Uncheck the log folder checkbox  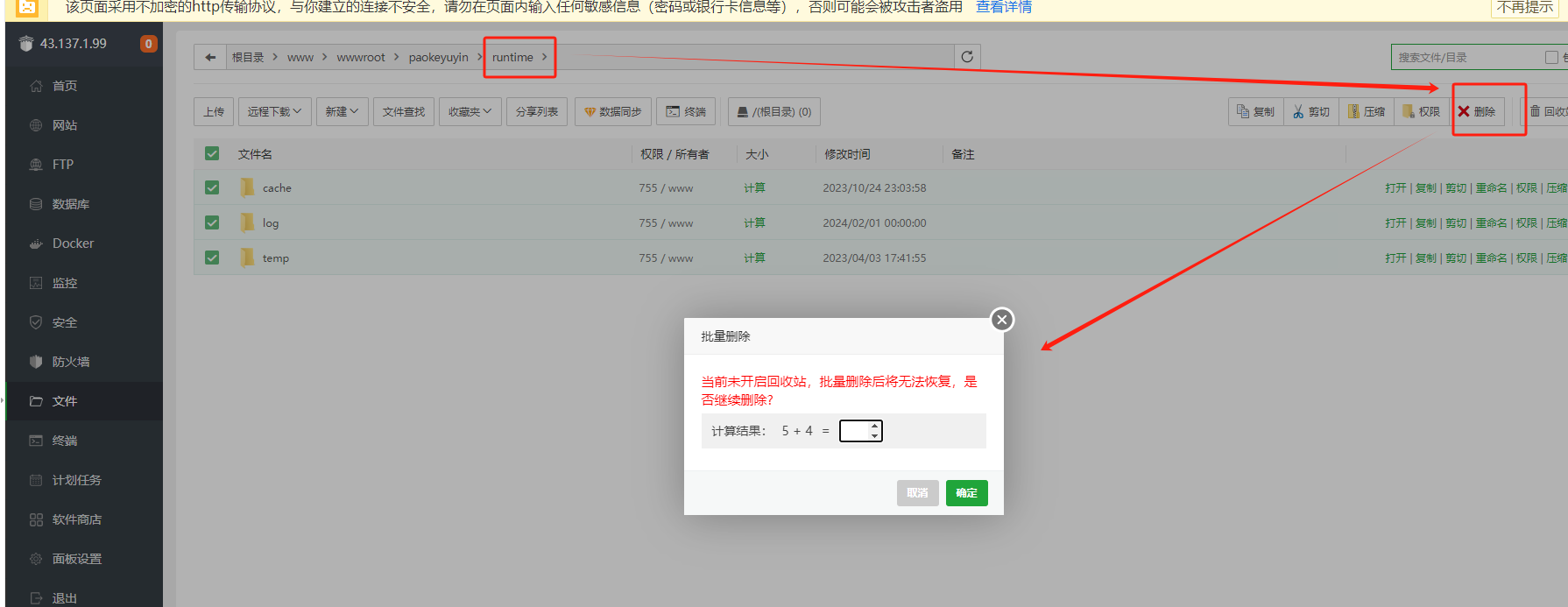point(212,222)
